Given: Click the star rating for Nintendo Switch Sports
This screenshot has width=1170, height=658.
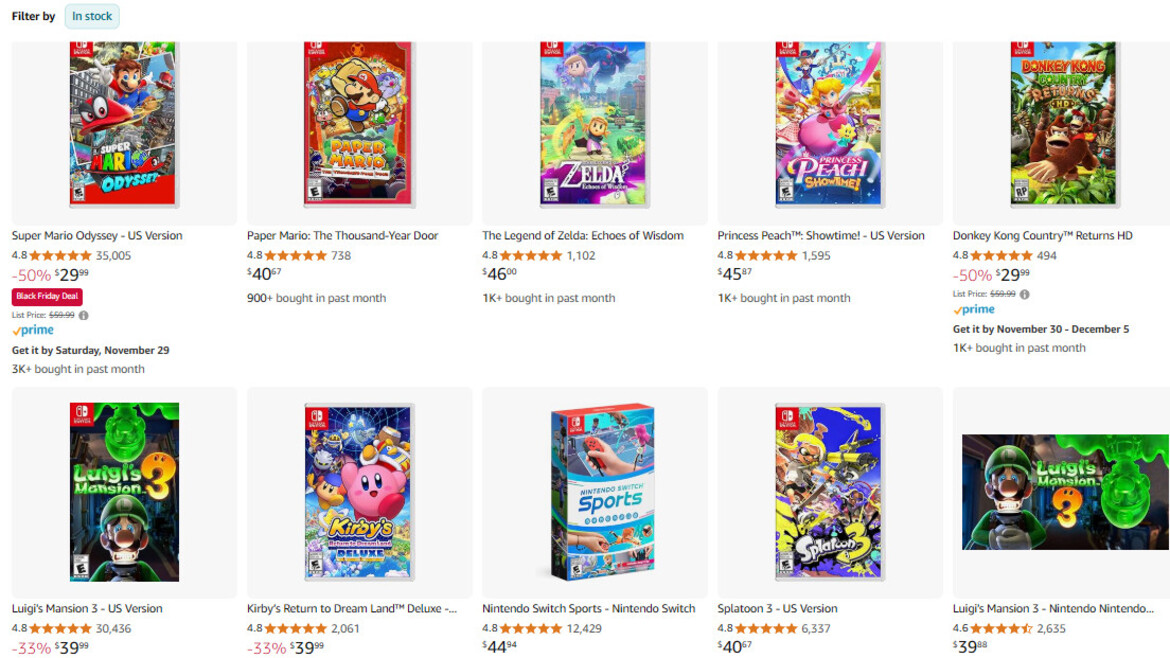Looking at the screenshot, I should pos(528,627).
